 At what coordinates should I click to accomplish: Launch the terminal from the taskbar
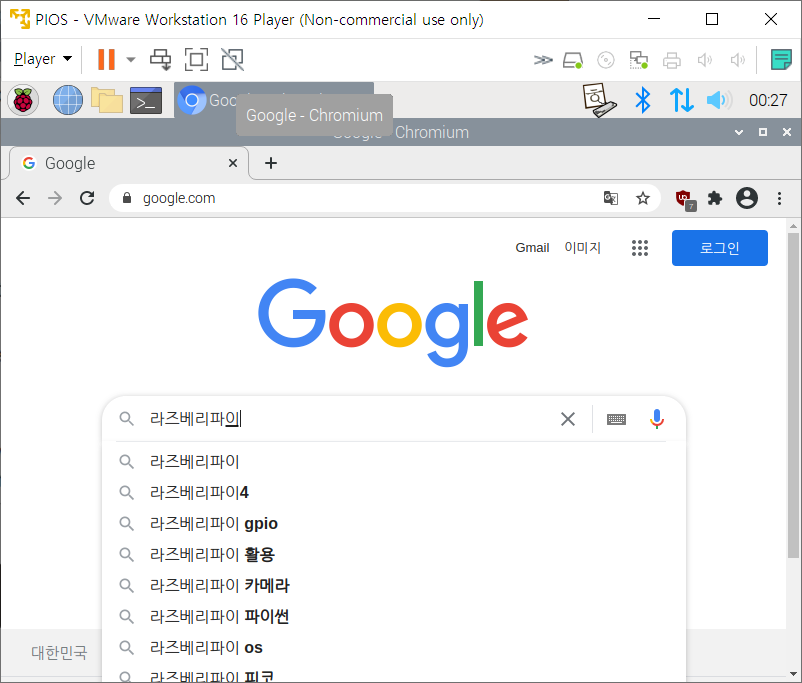[146, 100]
